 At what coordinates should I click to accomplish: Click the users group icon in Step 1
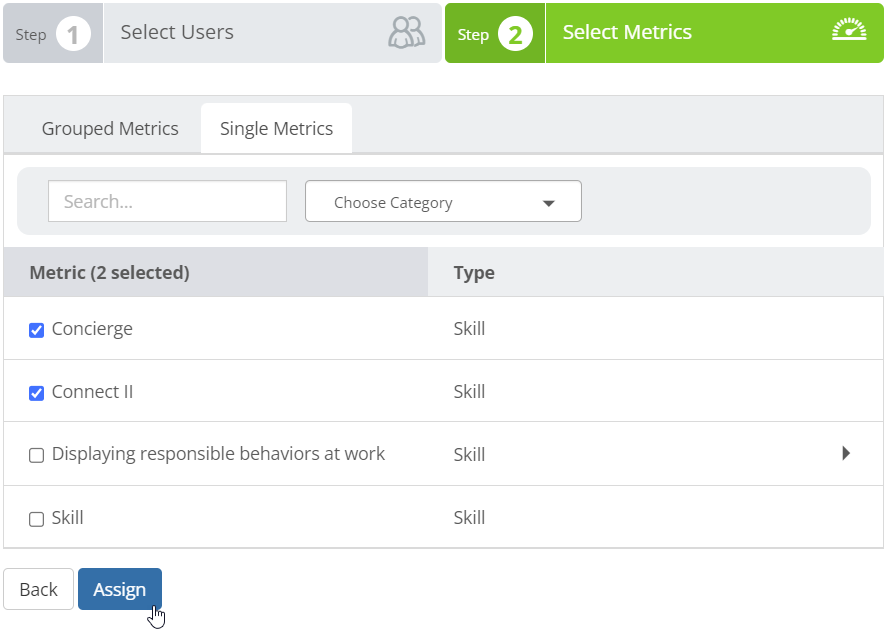tap(406, 32)
